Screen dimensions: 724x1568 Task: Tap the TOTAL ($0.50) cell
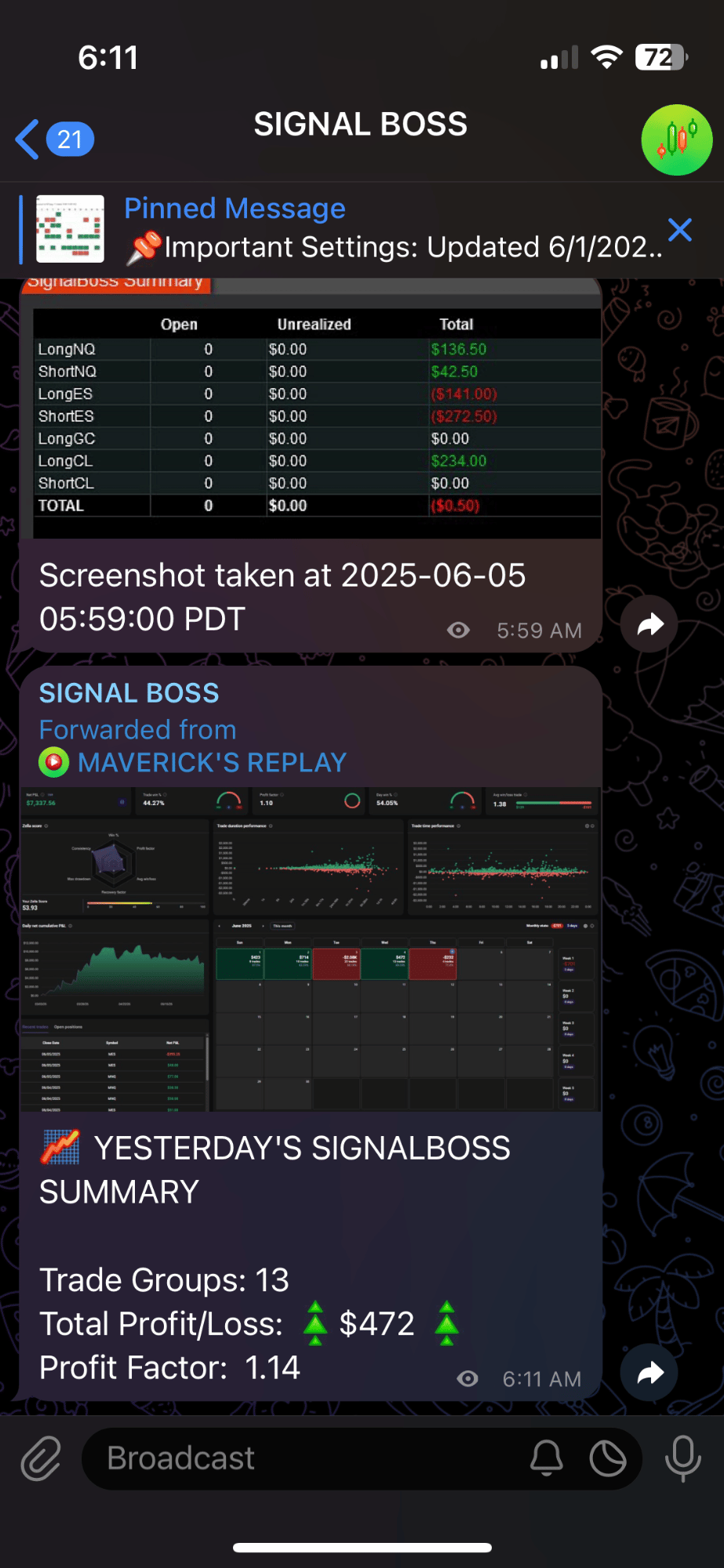pos(455,506)
